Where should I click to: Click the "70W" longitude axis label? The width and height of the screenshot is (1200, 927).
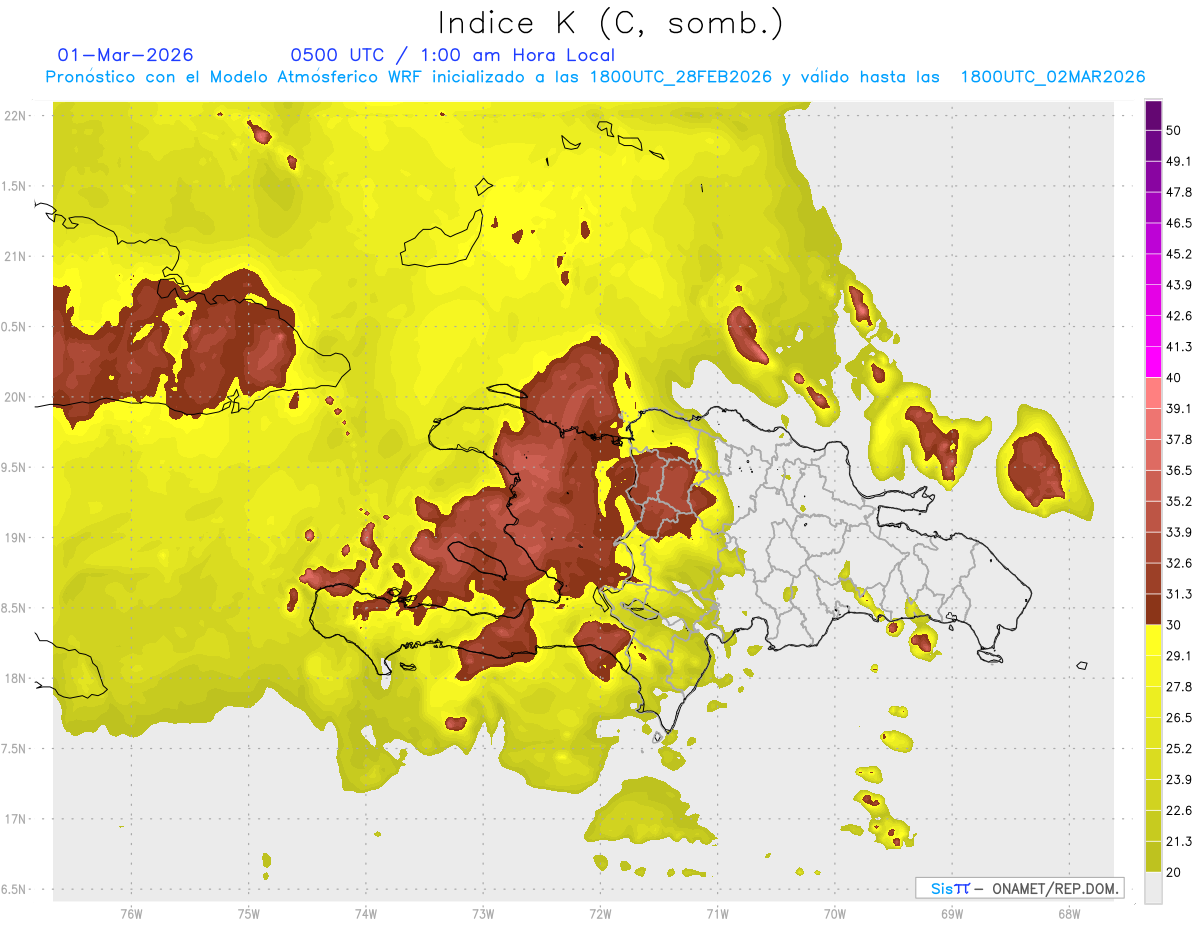pyautogui.click(x=835, y=913)
